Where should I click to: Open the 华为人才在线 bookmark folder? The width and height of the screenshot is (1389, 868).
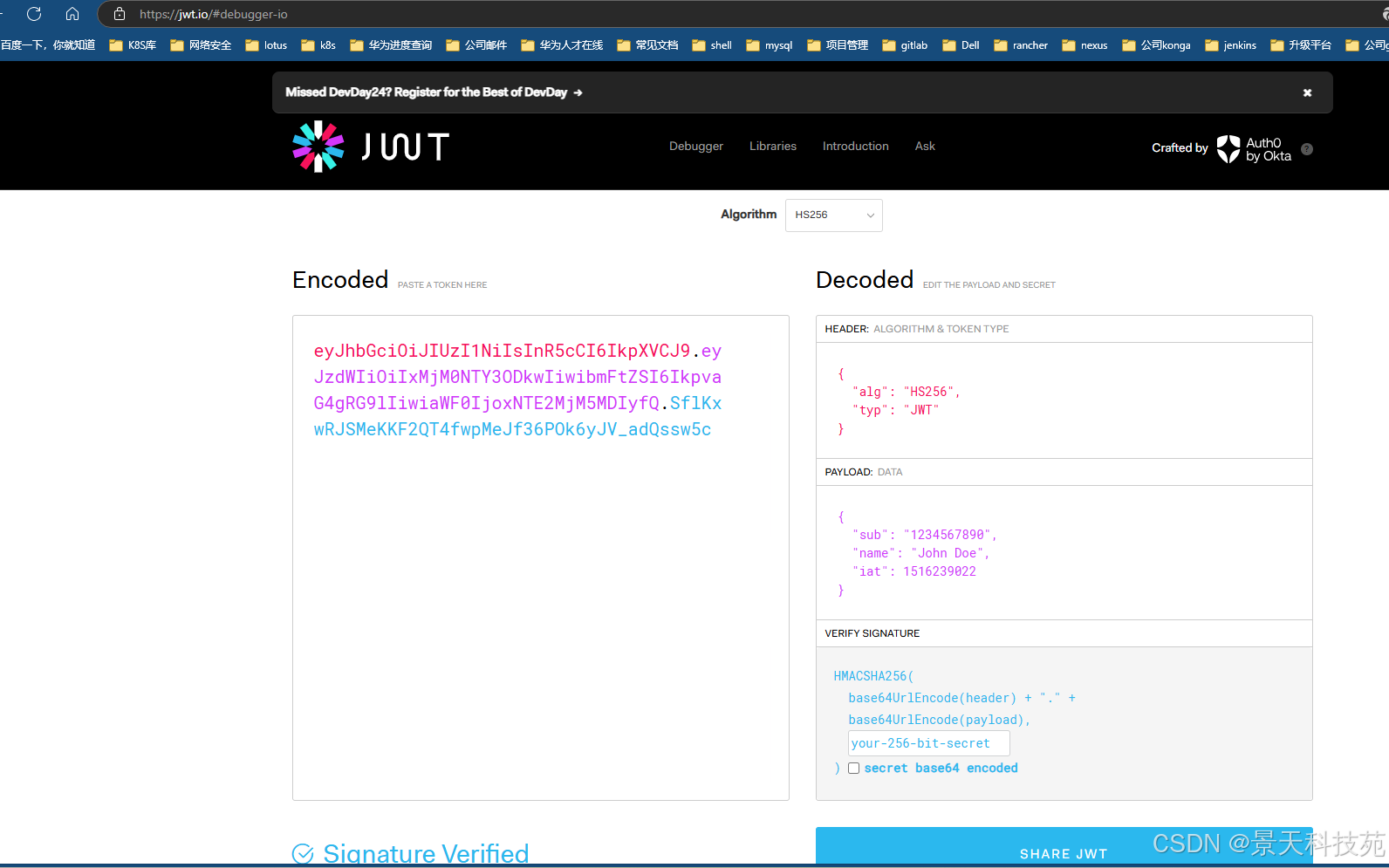tap(562, 45)
